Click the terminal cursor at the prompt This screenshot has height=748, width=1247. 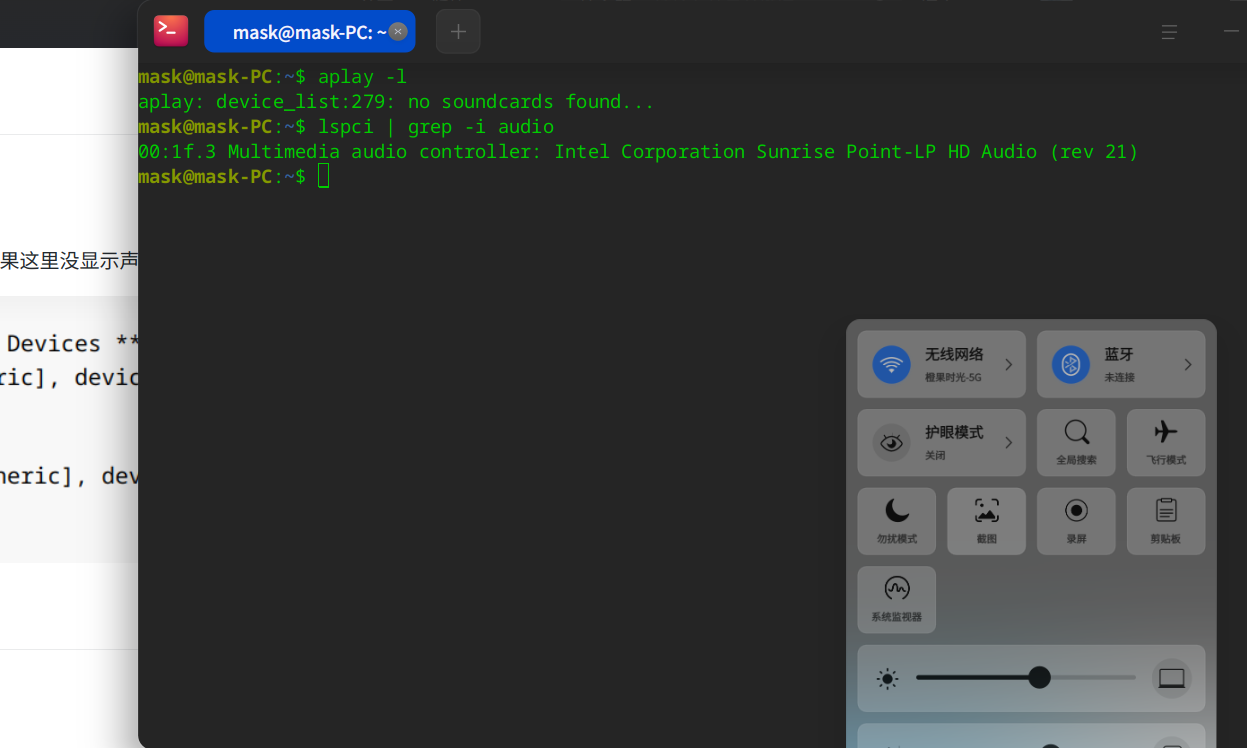coord(323,177)
